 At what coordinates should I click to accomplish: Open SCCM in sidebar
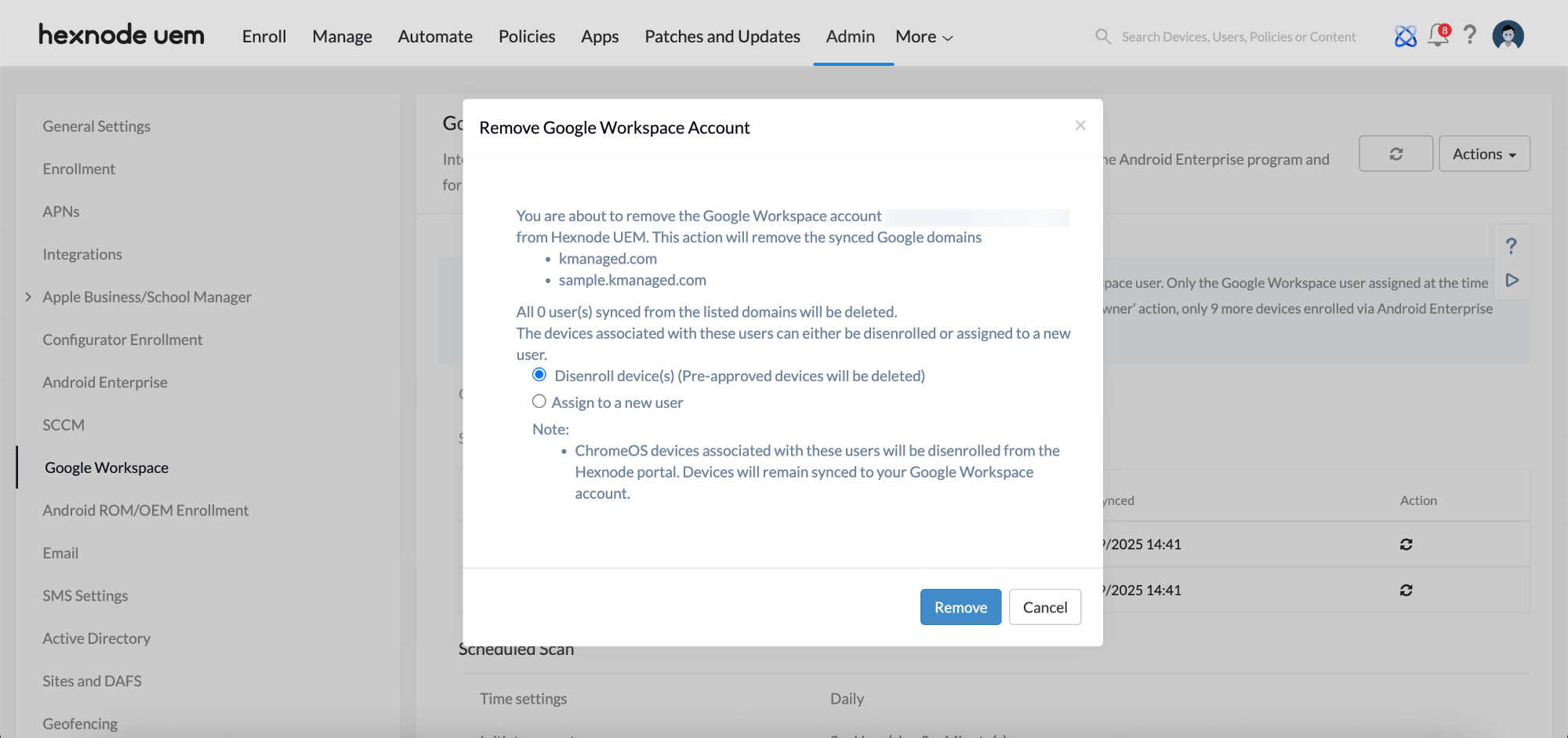(x=64, y=425)
